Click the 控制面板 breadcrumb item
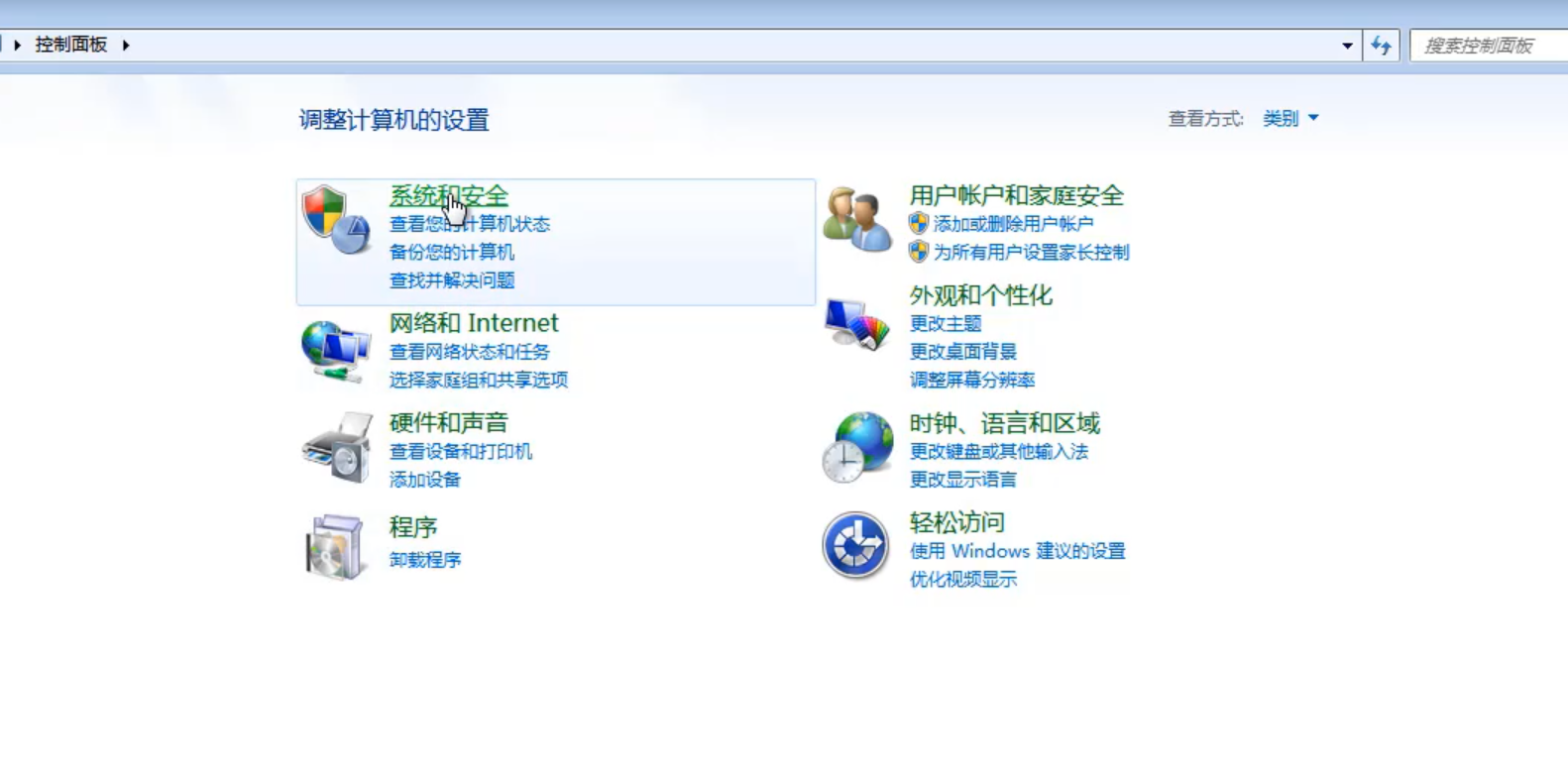The image size is (1568, 775). click(71, 45)
